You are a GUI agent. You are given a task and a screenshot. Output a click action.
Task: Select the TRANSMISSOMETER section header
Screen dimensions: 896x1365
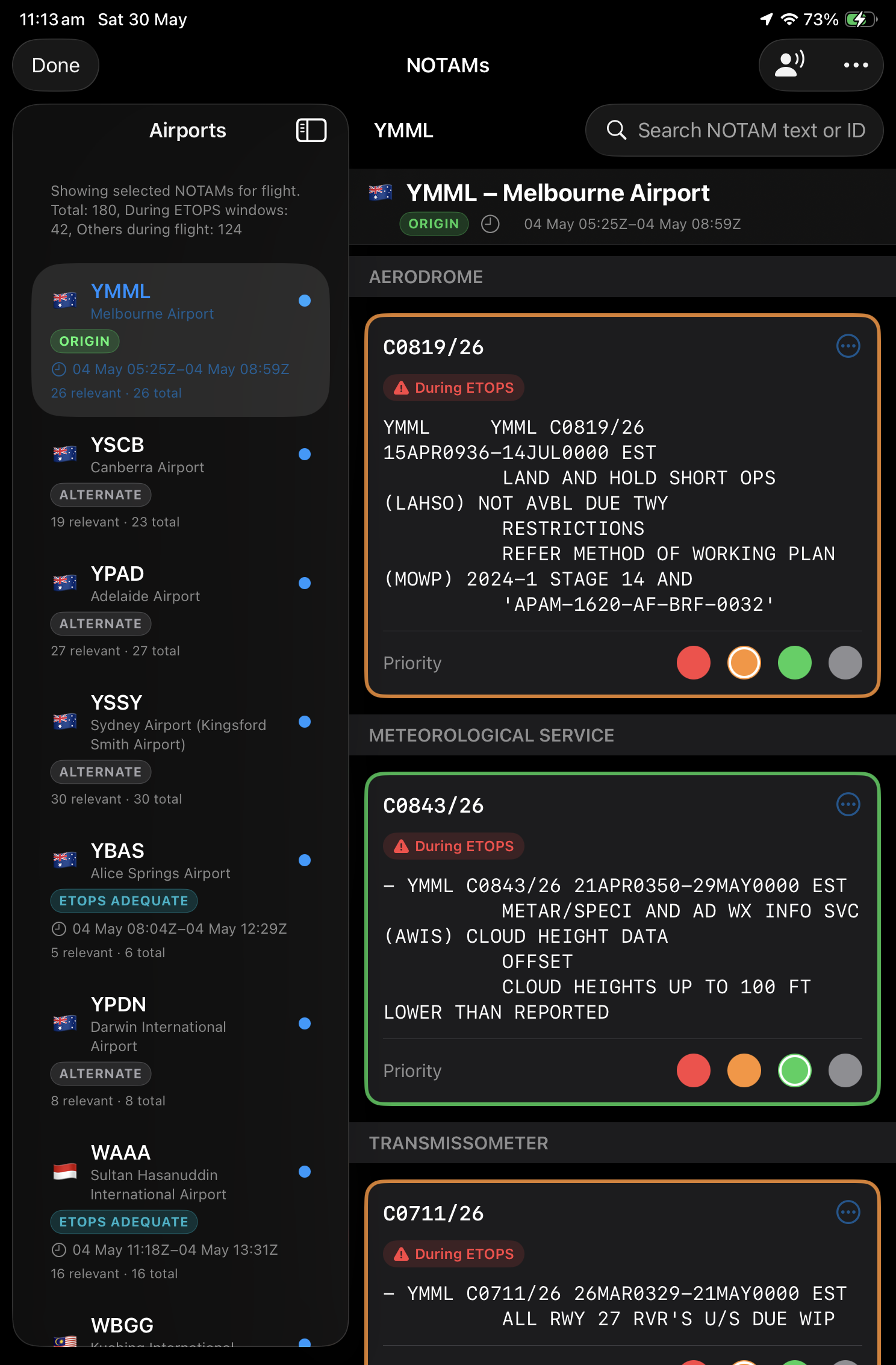[x=623, y=1143]
